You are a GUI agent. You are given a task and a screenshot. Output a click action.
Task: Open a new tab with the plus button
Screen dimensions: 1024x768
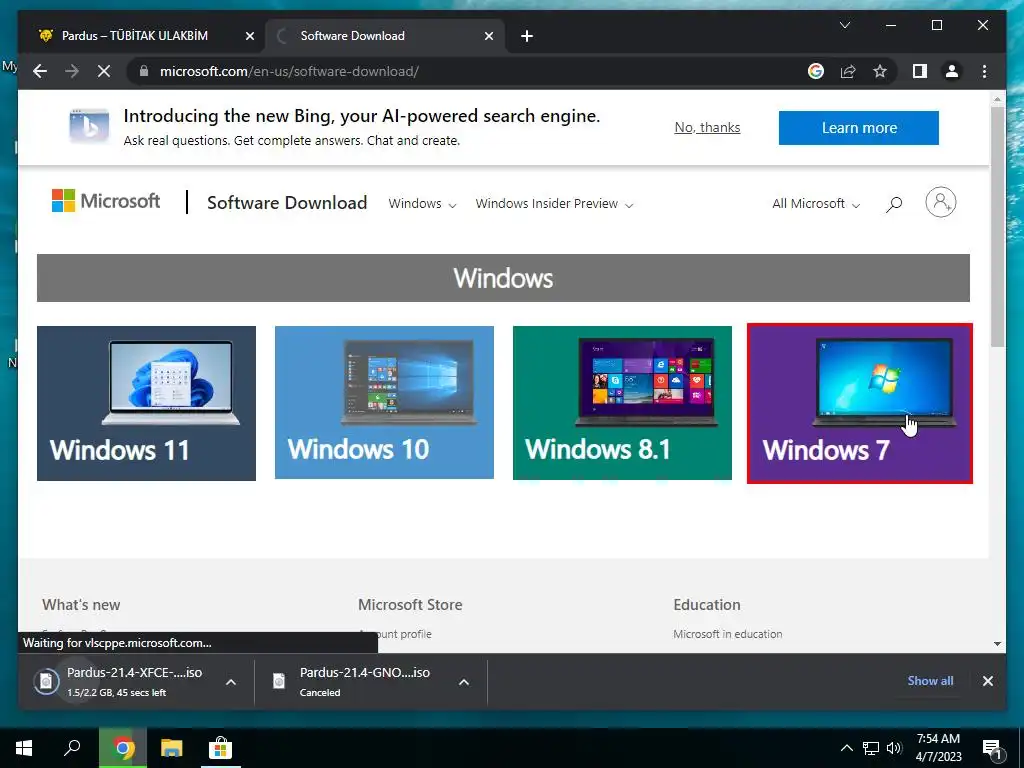tap(527, 36)
